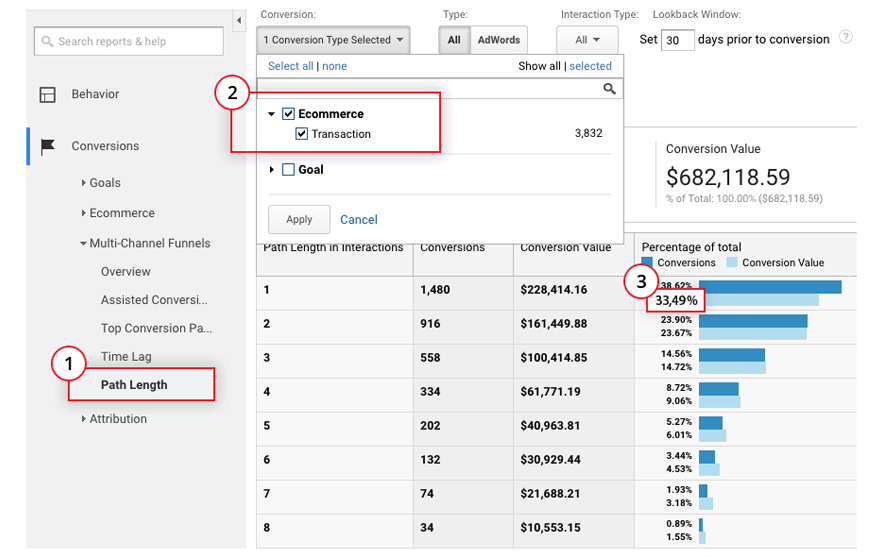
Task: Collapse the Ecommerce group arrow
Action: (271, 114)
